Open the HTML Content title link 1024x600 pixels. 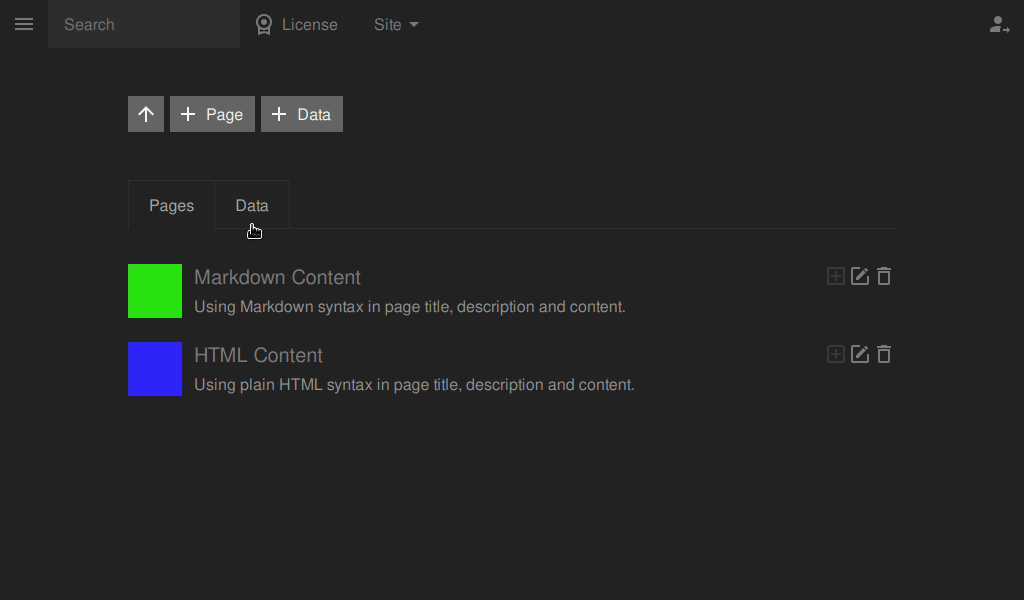pos(258,355)
